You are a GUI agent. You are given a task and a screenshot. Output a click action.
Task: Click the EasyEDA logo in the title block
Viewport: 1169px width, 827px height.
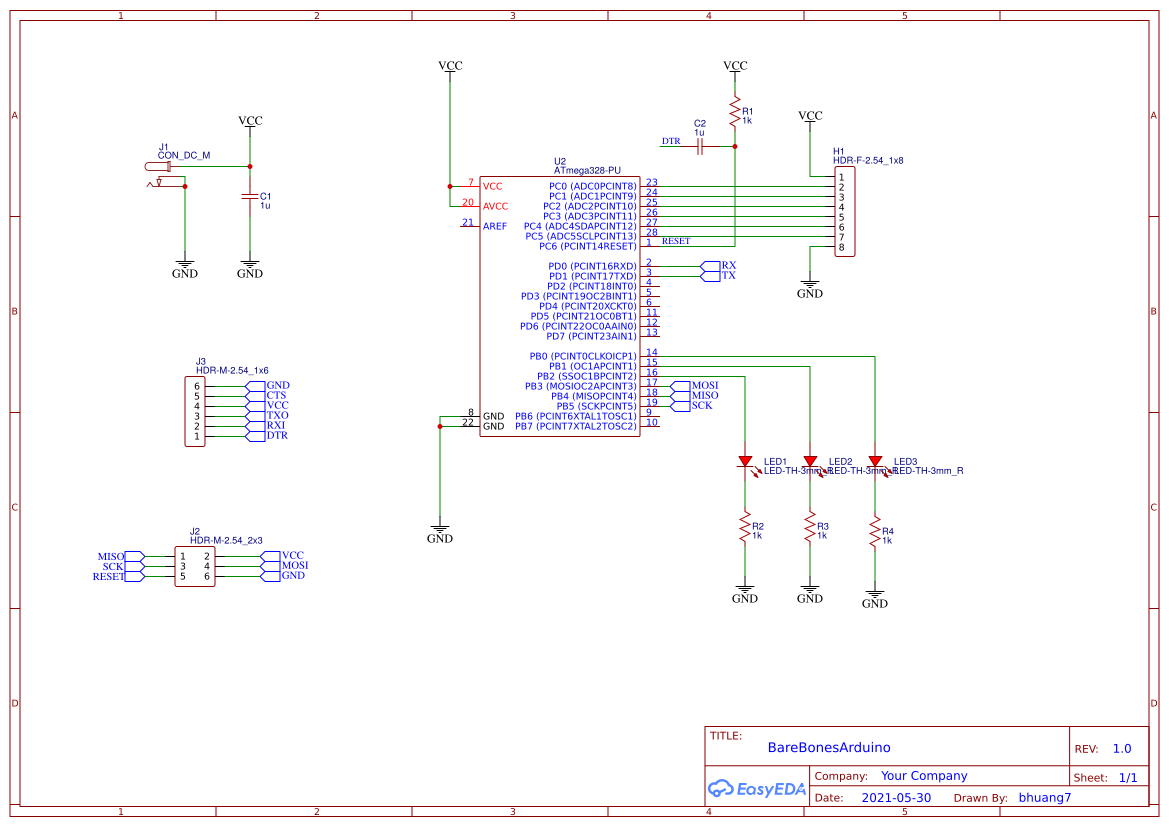(757, 789)
